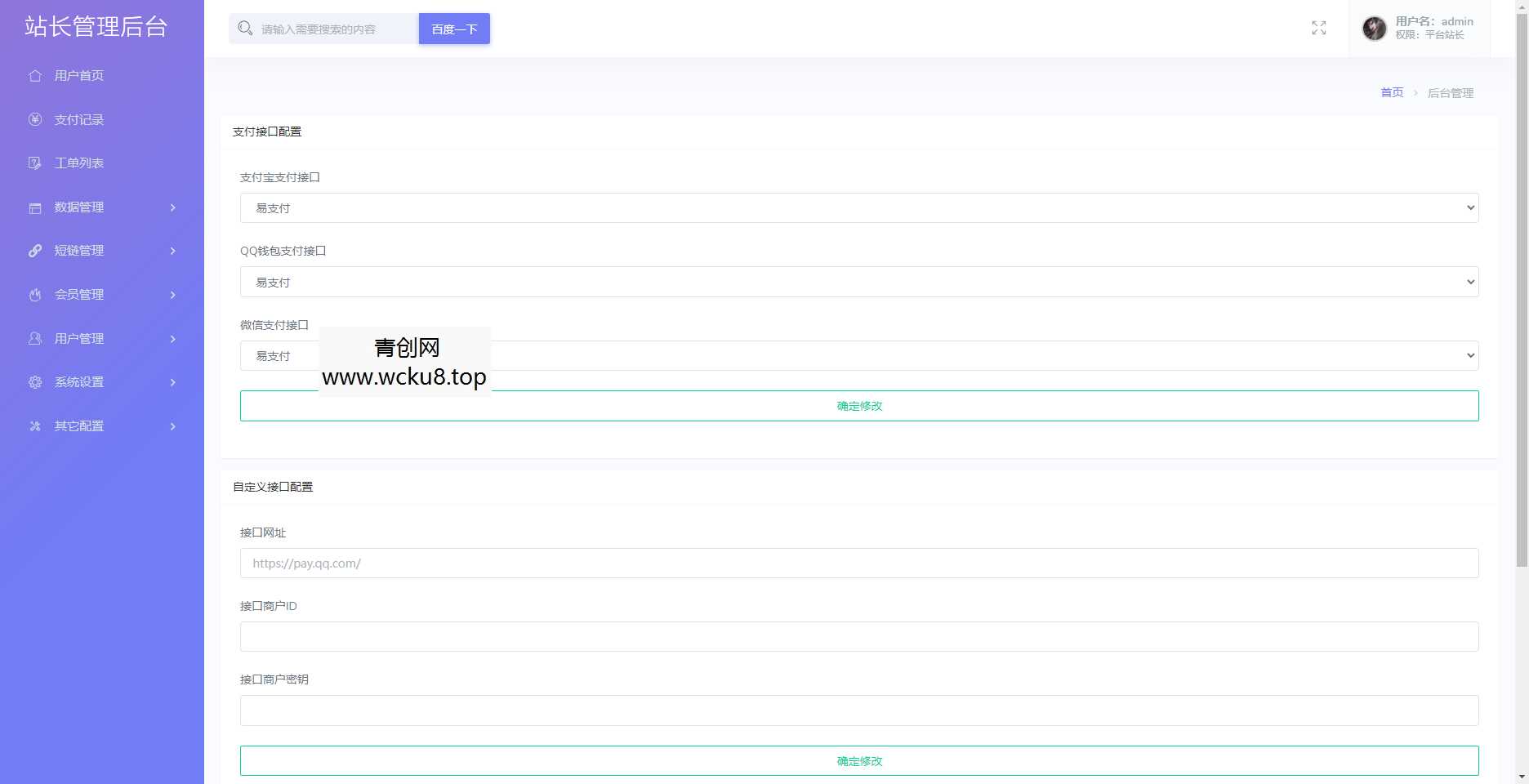Toggle fullscreen with the expand icon
This screenshot has height=784, width=1529.
pyautogui.click(x=1318, y=29)
